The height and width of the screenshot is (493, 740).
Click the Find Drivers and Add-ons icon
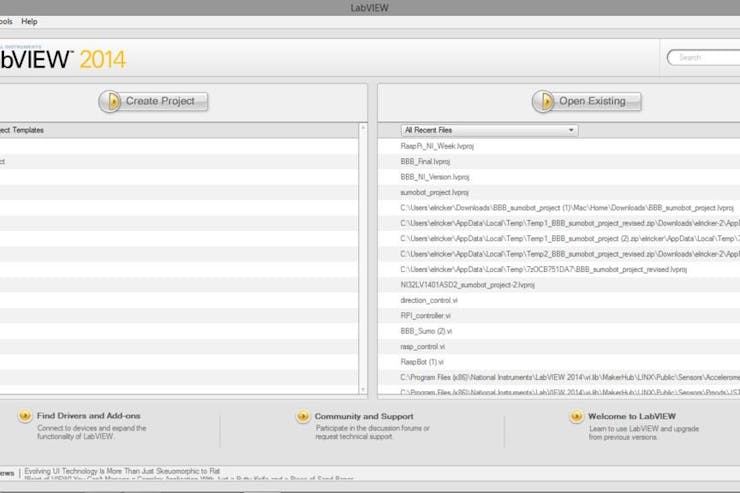pos(25,416)
